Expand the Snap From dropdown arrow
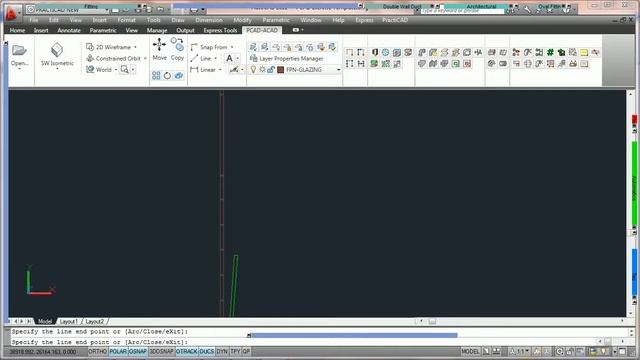 coord(232,47)
